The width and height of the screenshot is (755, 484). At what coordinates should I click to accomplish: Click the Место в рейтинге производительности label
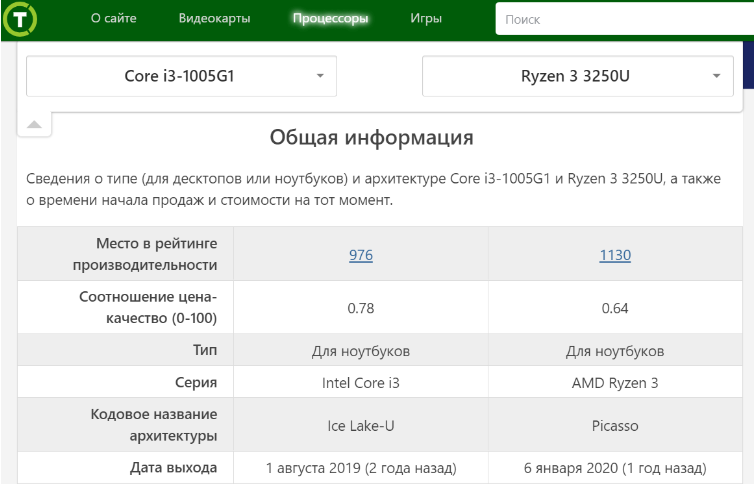click(x=145, y=254)
